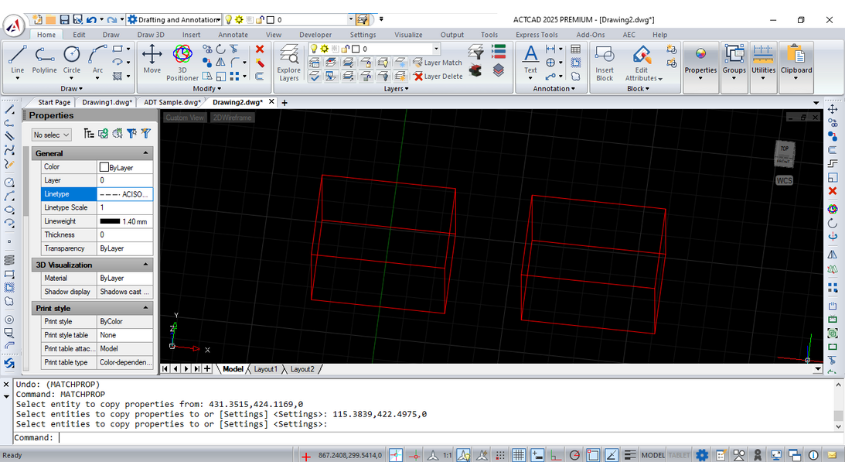Toggle lineweight display in status bar
This screenshot has height=475, width=845.
coord(629,455)
